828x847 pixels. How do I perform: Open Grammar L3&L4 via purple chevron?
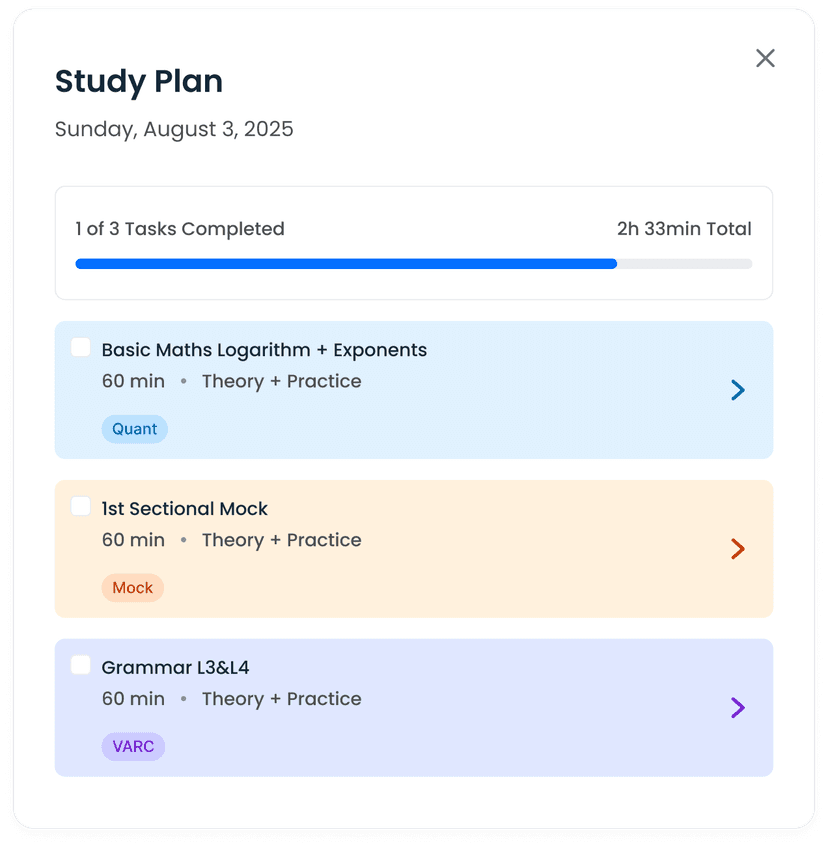(738, 708)
